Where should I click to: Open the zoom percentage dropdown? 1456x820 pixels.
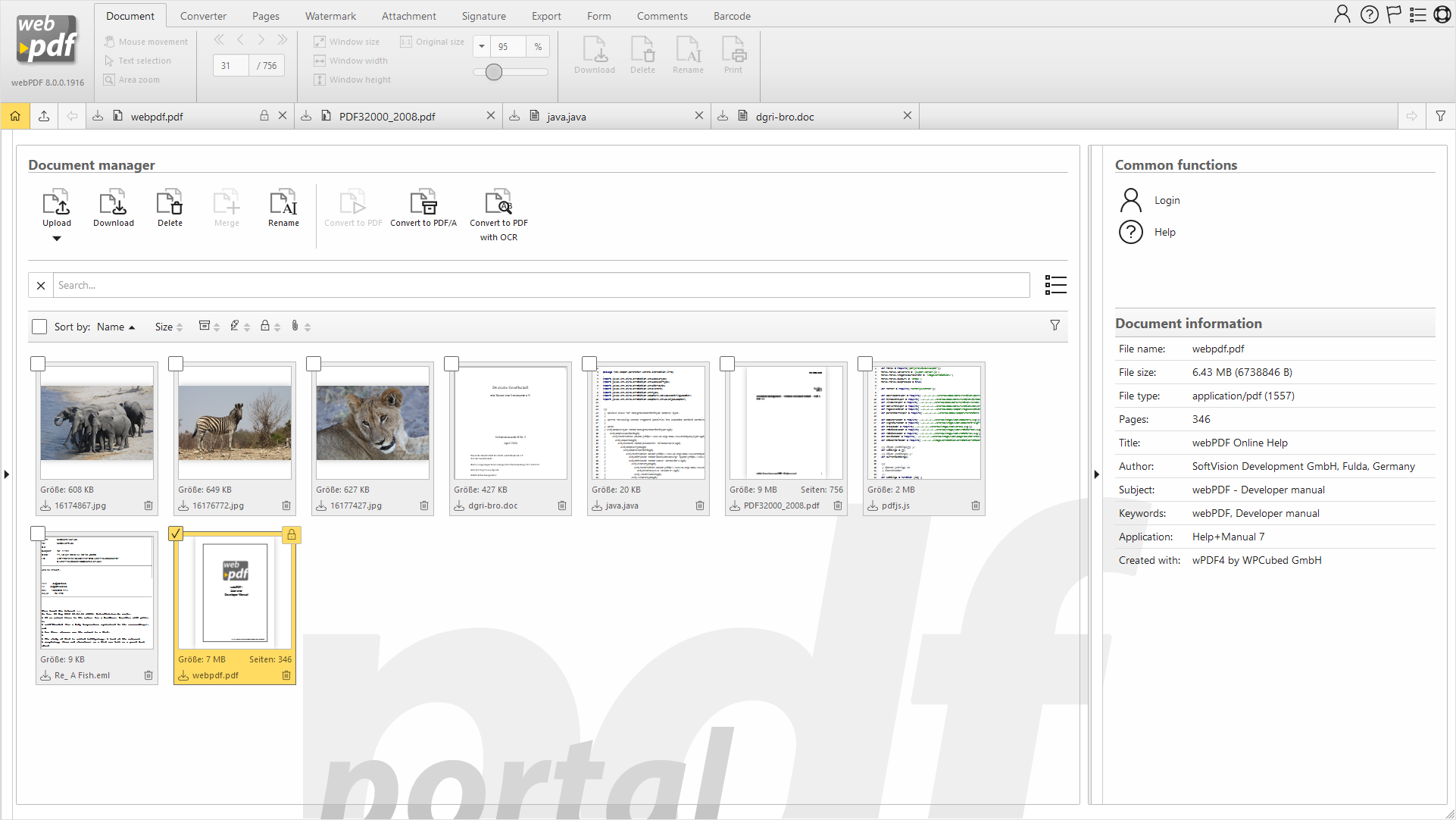pyautogui.click(x=482, y=46)
